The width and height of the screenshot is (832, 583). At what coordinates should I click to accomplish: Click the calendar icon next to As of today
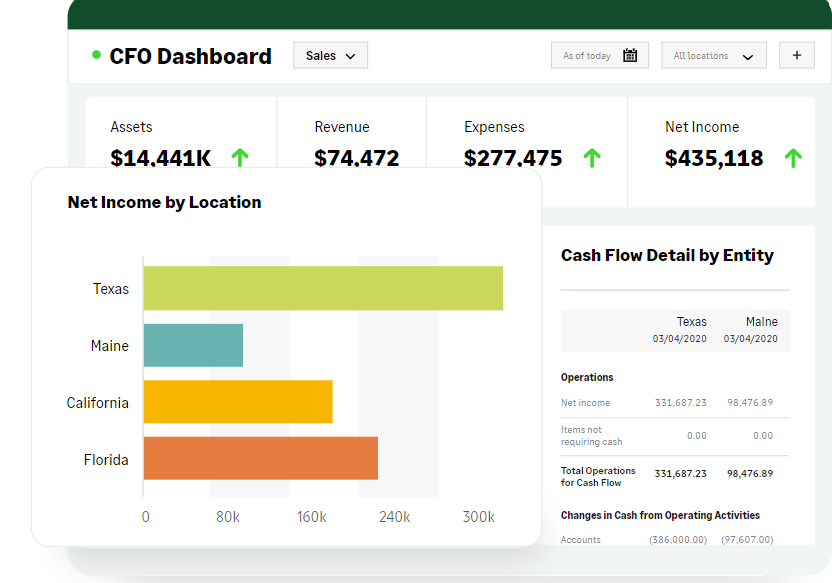pyautogui.click(x=630, y=55)
